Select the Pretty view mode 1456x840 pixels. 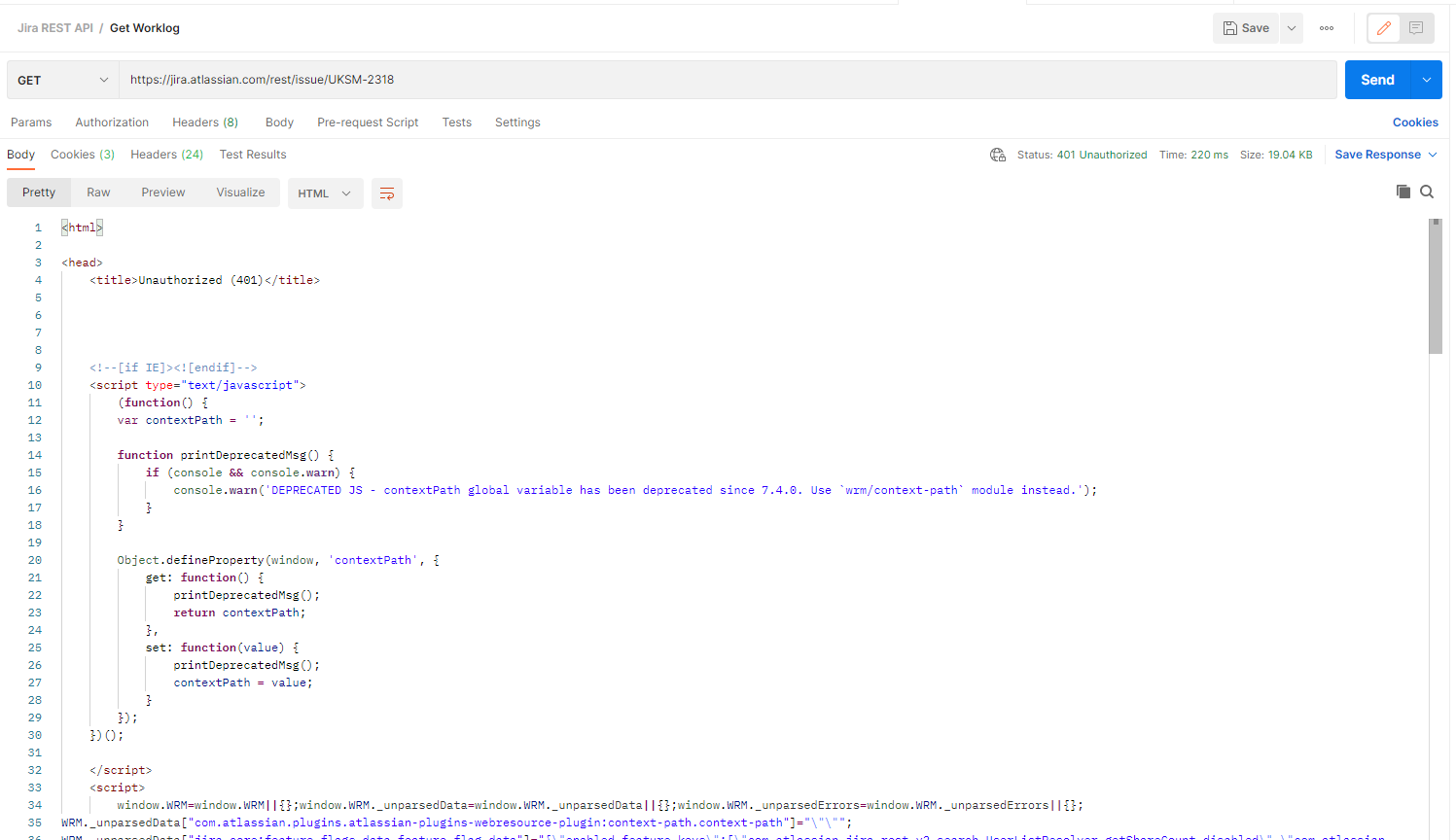point(39,192)
